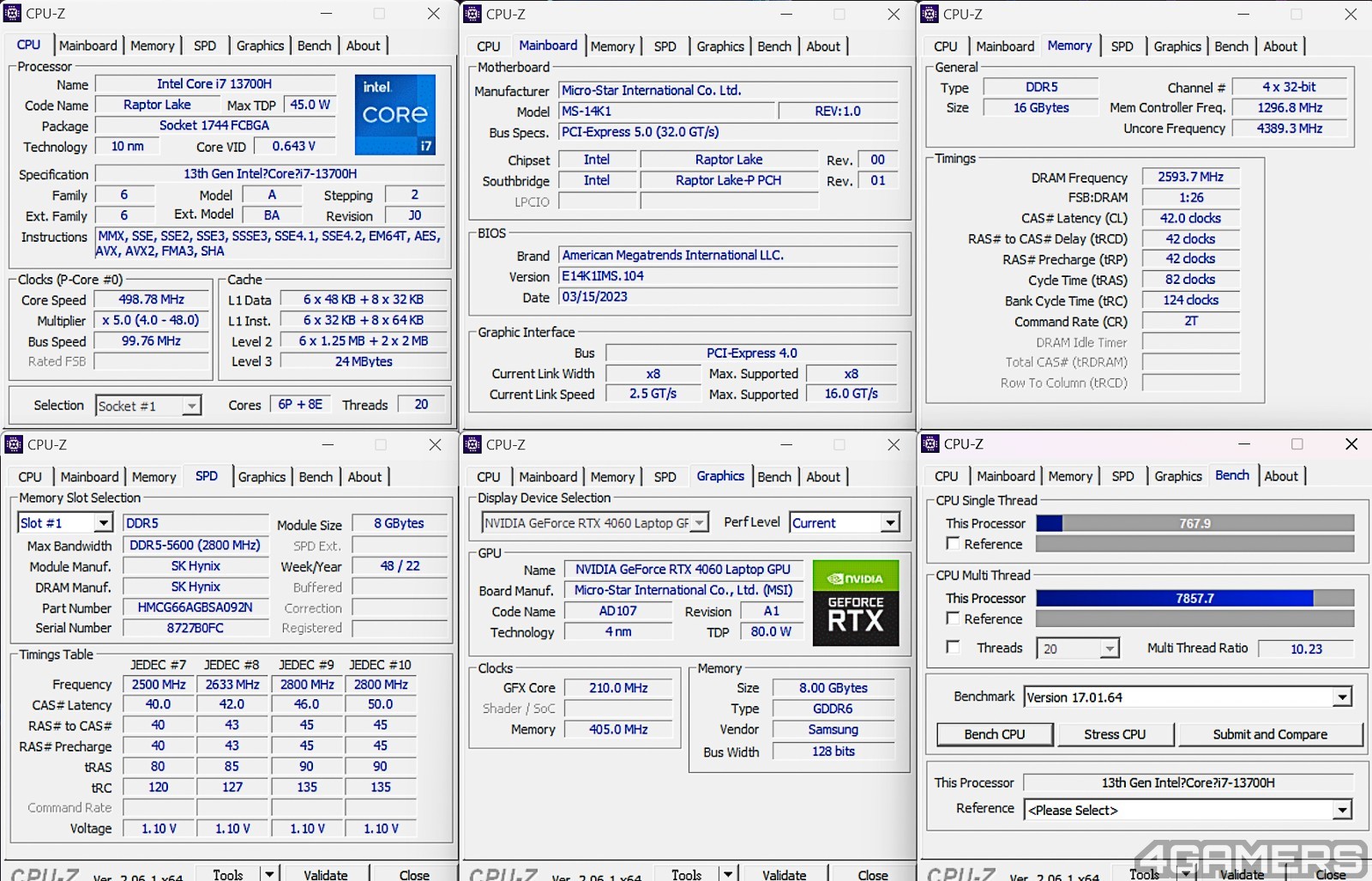
Task: Click the Intel Core i7 logo badge
Action: pyautogui.click(x=395, y=114)
